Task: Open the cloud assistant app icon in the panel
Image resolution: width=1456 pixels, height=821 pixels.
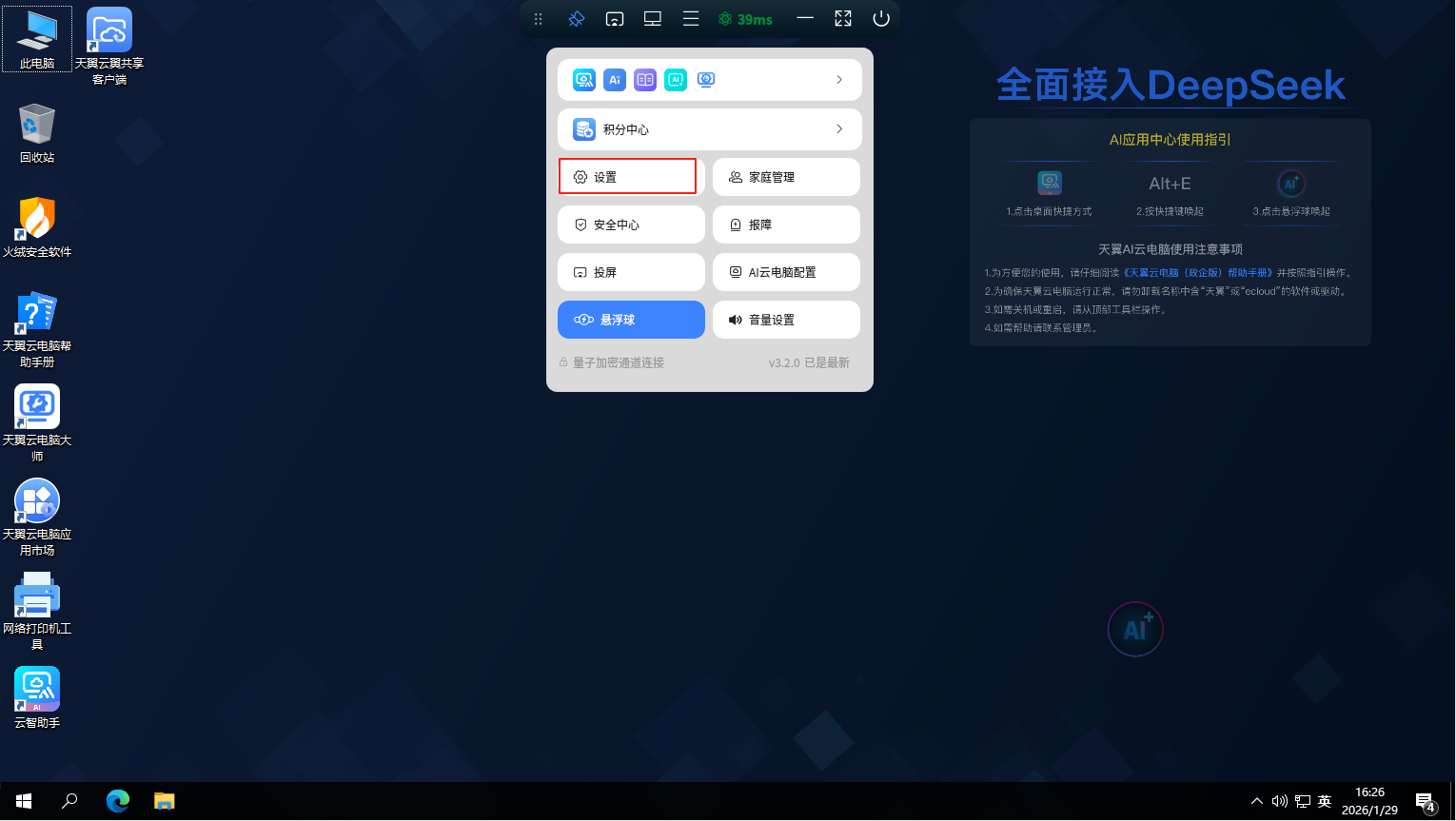Action: coord(584,80)
